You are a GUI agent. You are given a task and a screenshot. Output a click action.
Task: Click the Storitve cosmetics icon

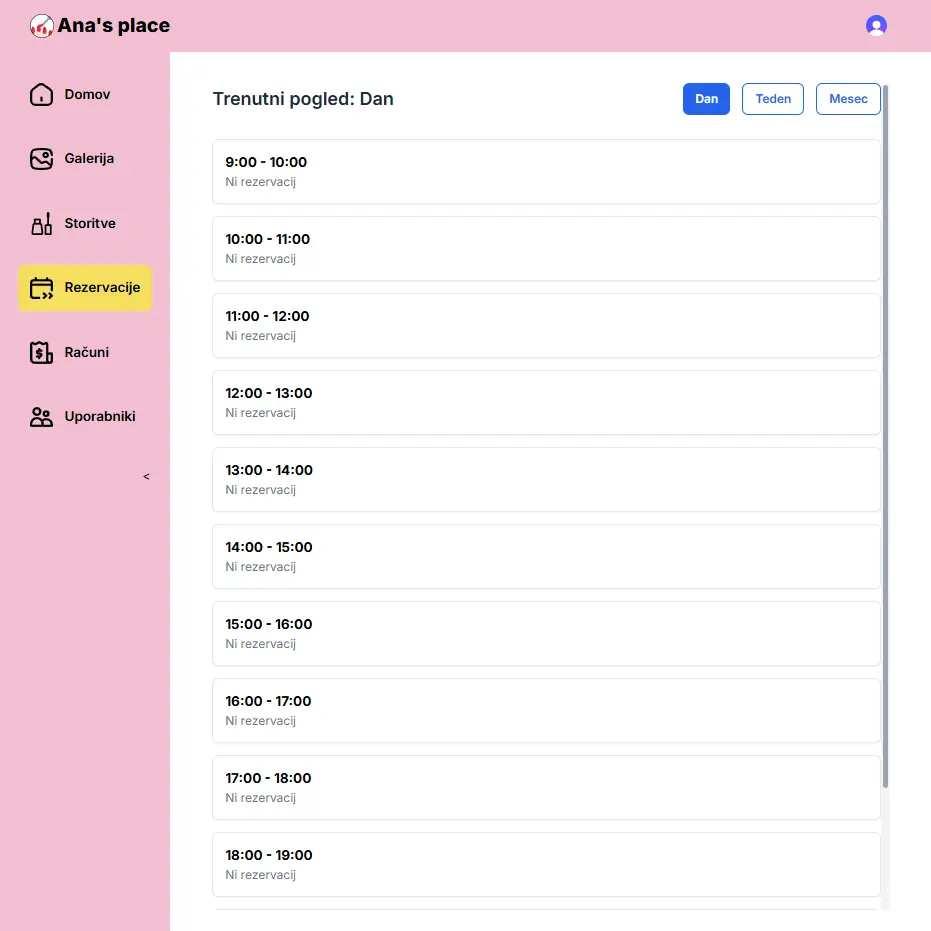(41, 224)
